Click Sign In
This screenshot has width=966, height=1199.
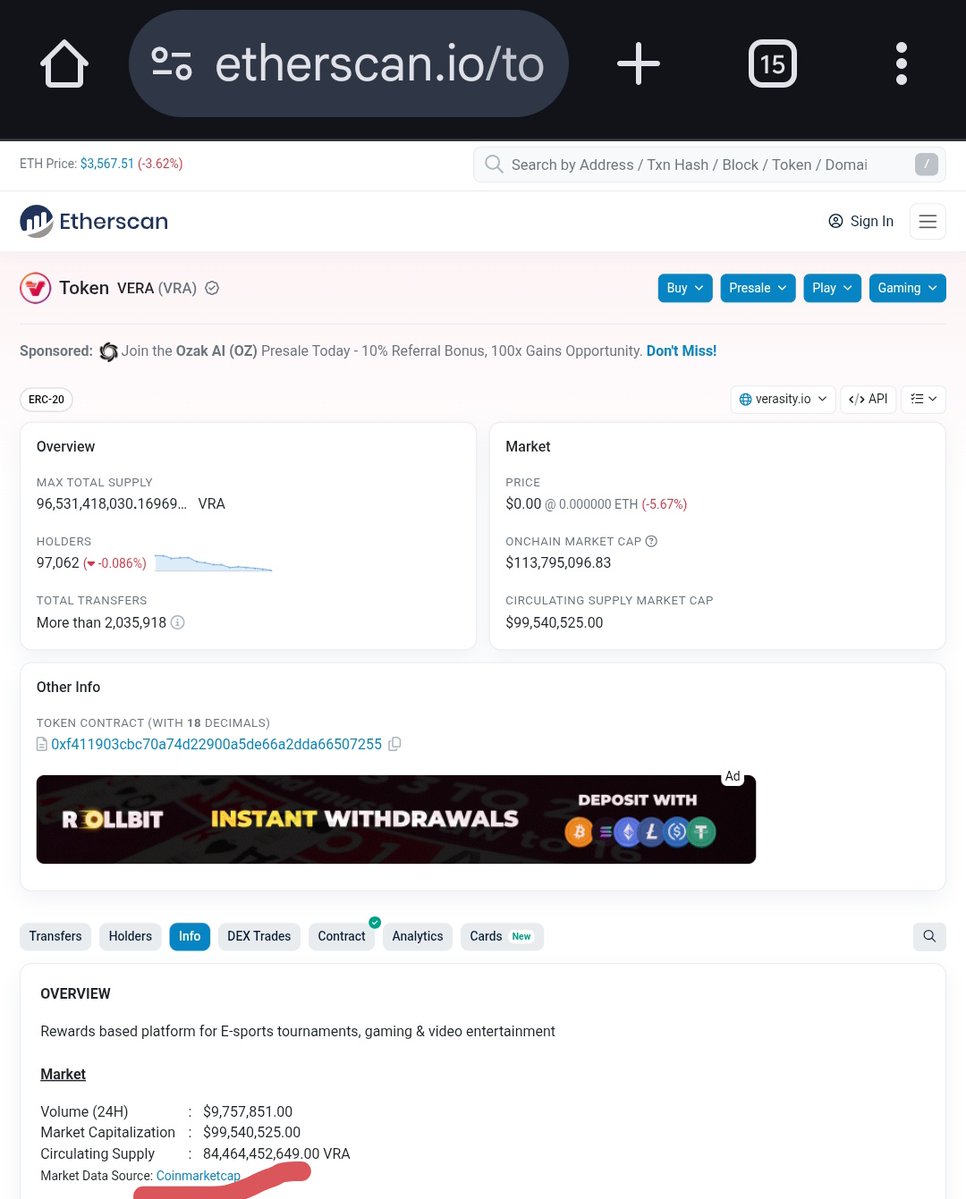tap(861, 221)
